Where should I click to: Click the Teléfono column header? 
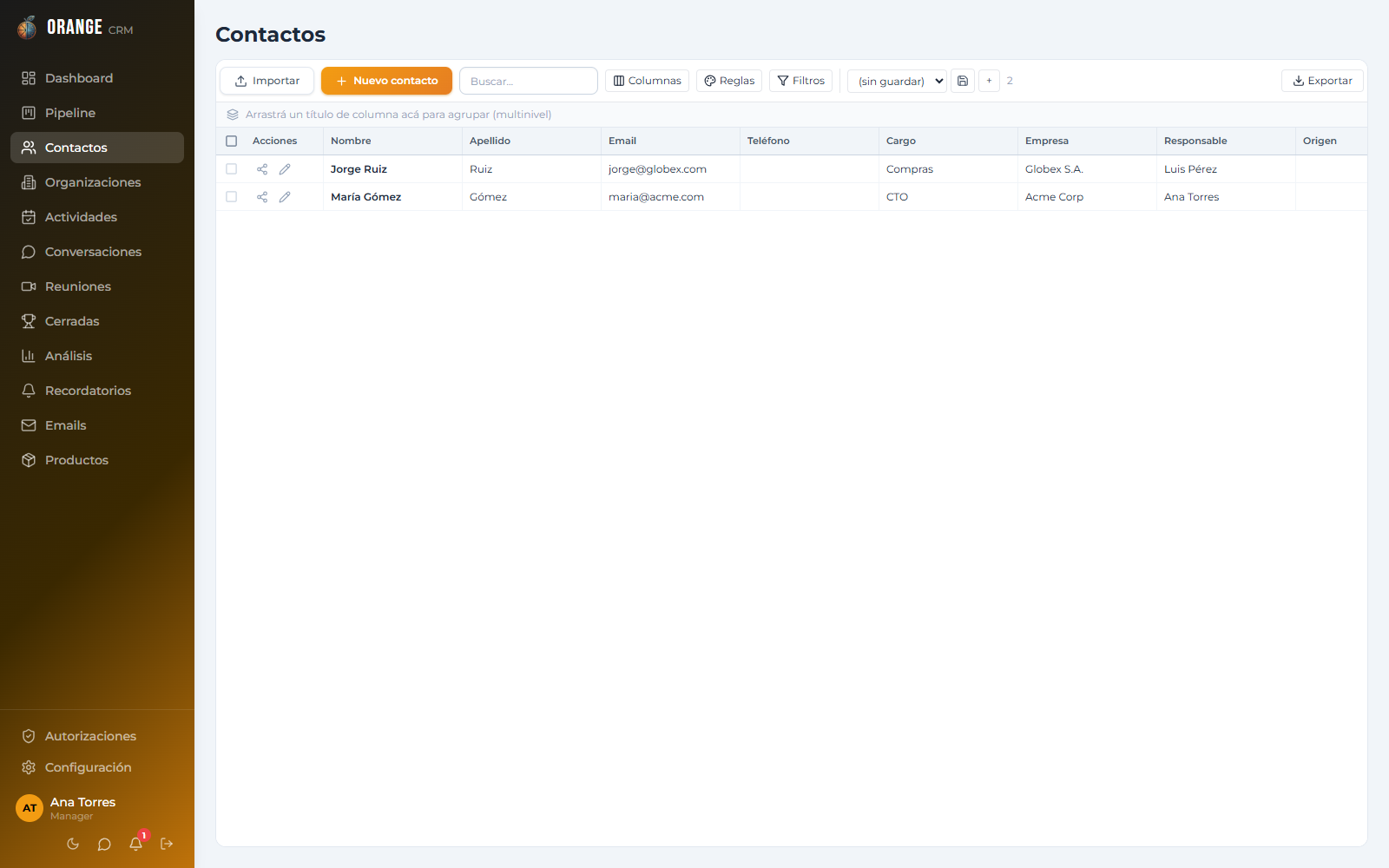click(x=809, y=141)
